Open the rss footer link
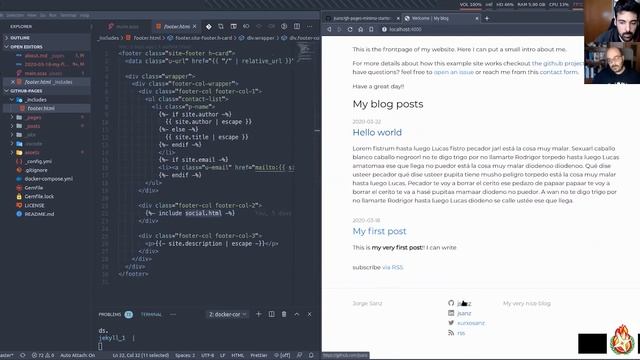Image resolution: width=640 pixels, height=360 pixels. (x=461, y=333)
